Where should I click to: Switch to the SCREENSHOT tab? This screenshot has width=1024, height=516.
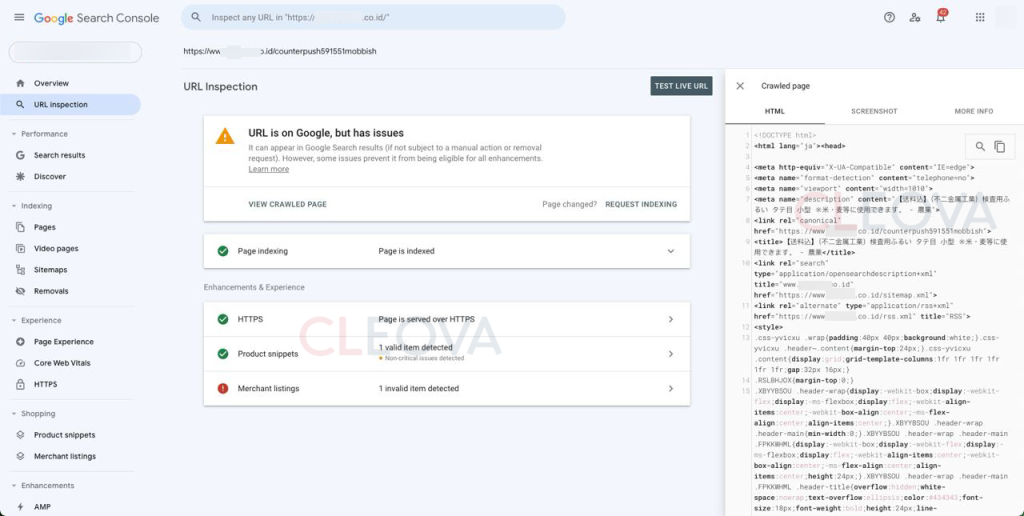(x=874, y=111)
